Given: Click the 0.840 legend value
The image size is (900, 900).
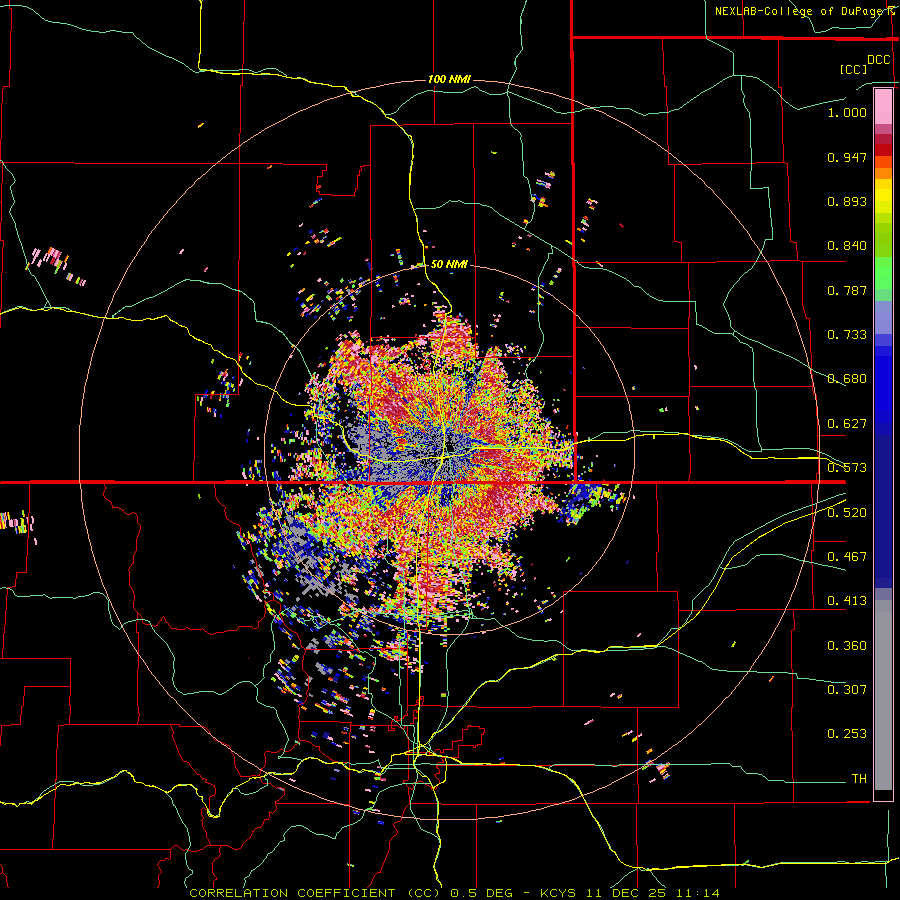Looking at the screenshot, I should (x=847, y=246).
